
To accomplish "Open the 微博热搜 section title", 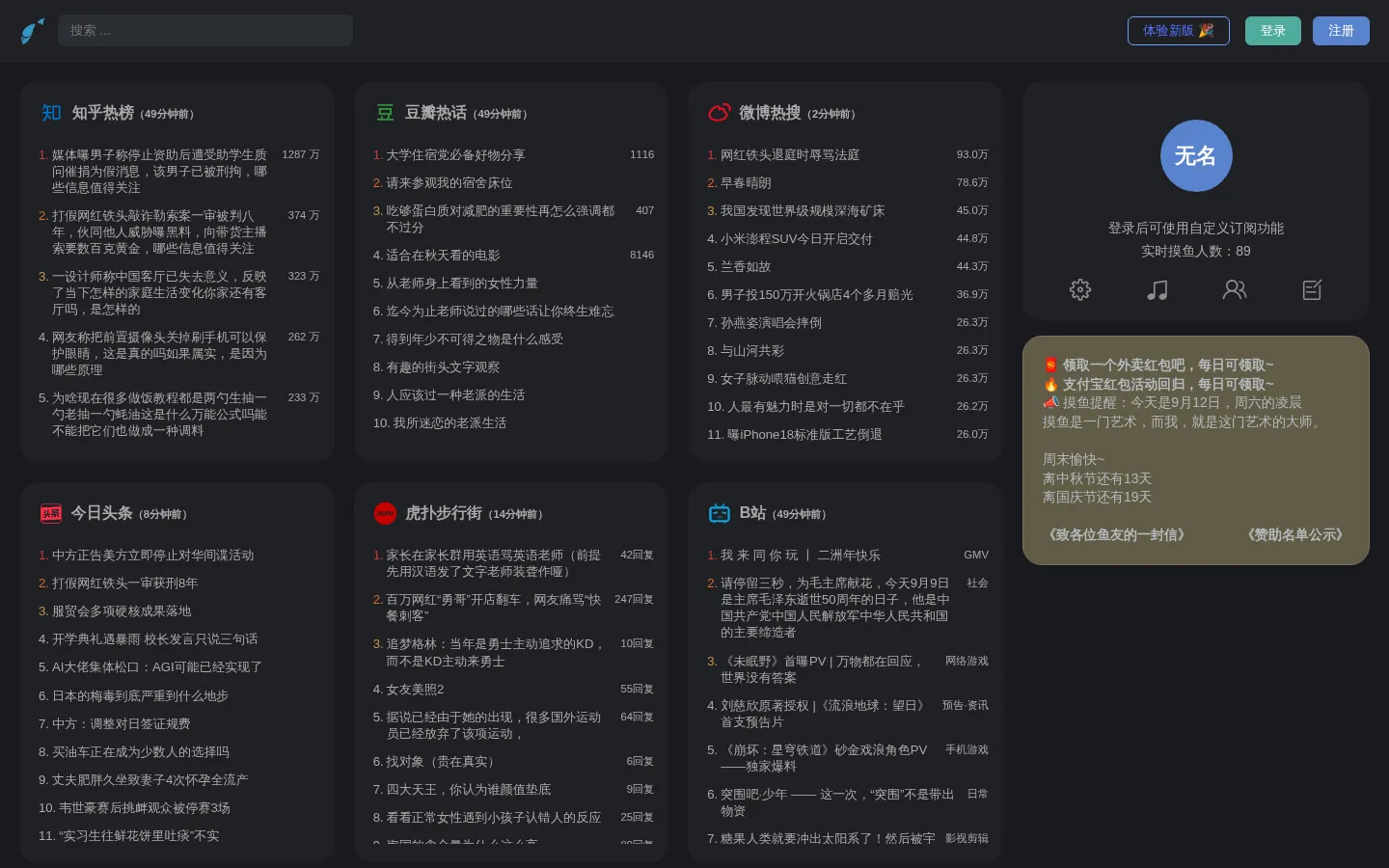I will point(770,113).
